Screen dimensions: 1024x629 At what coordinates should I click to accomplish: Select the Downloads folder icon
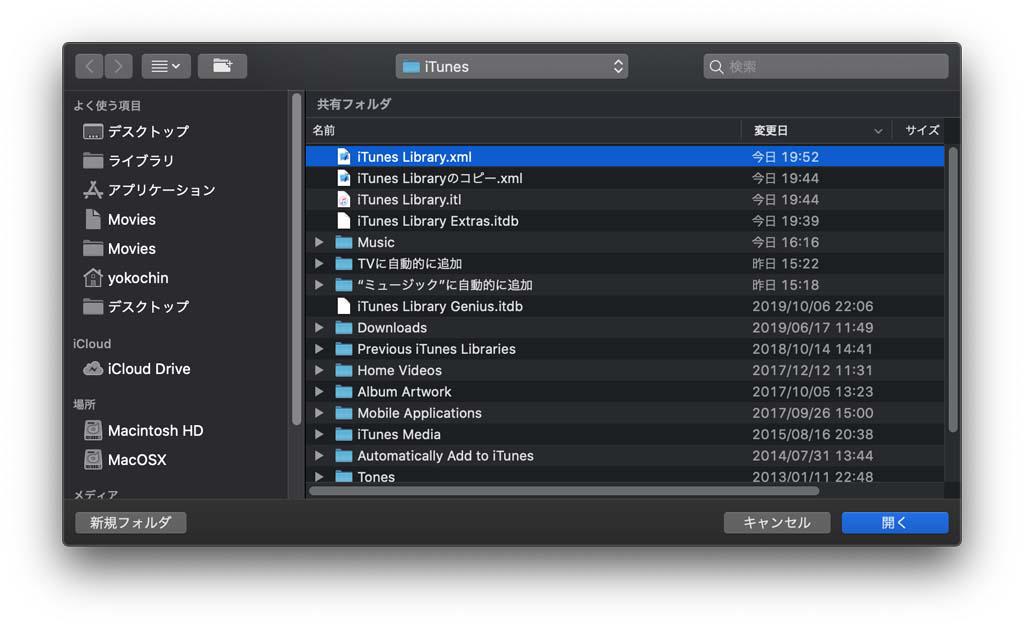coord(344,328)
